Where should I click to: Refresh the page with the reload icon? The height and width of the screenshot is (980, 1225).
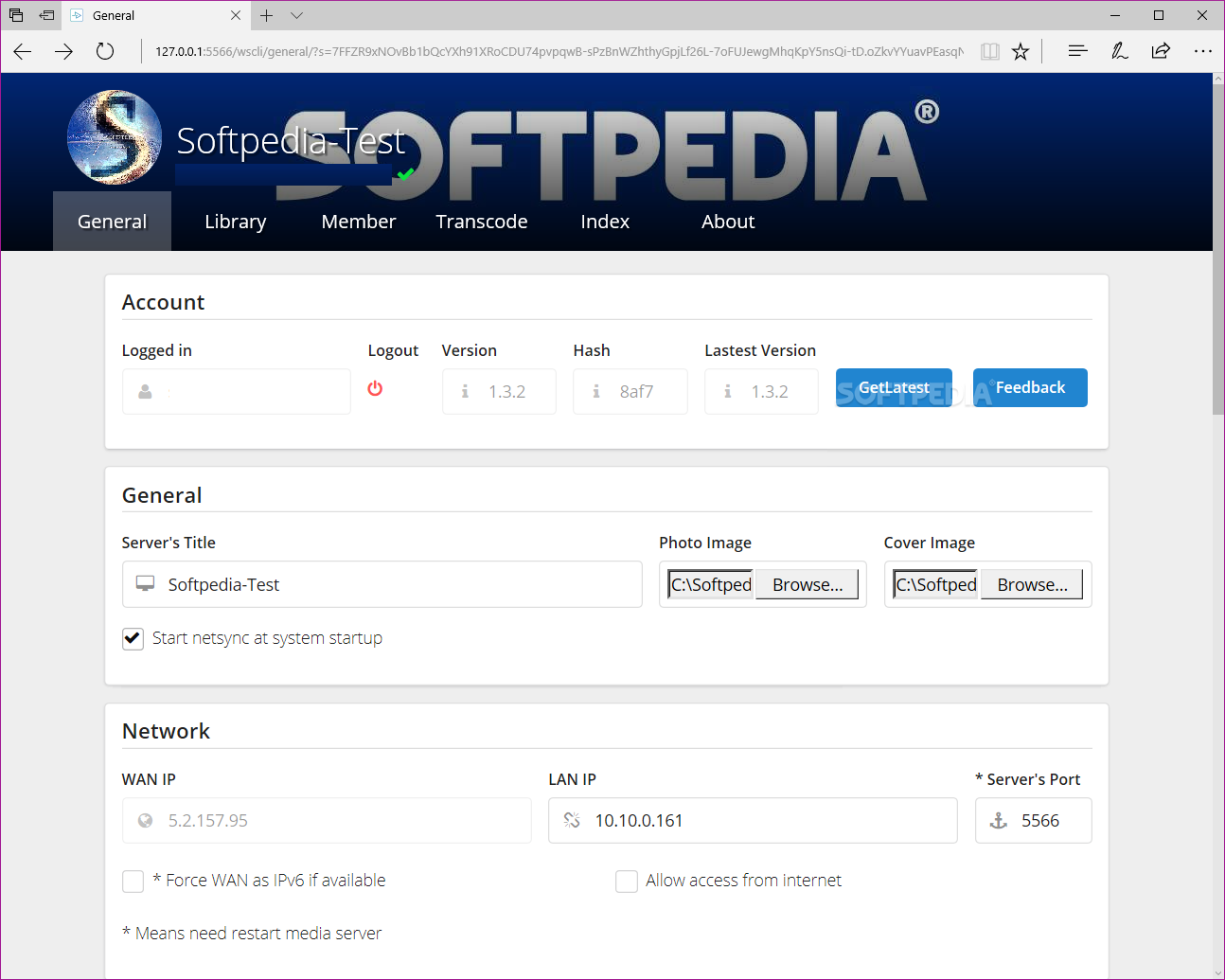click(x=105, y=51)
